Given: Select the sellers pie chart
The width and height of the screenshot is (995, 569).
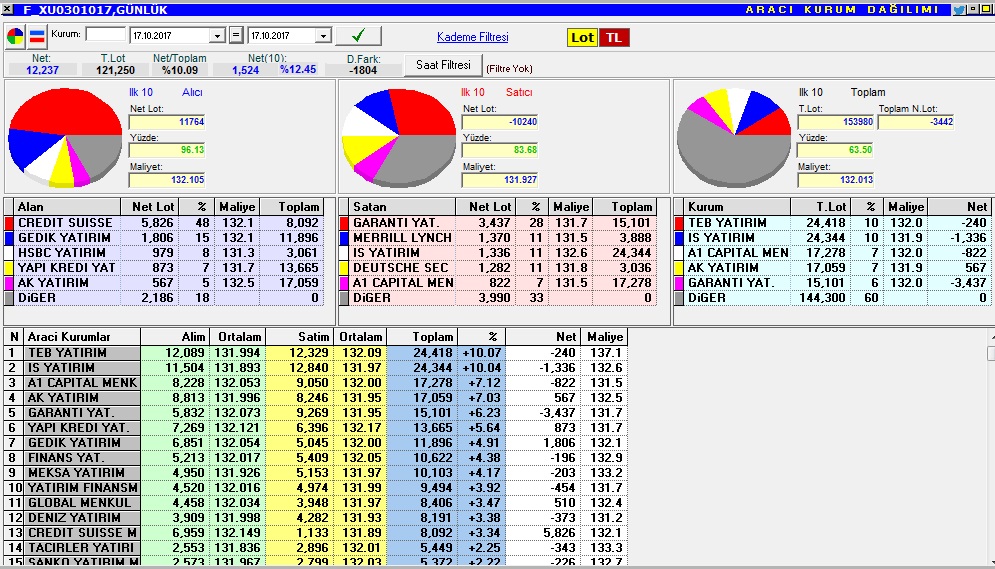Looking at the screenshot, I should (399, 138).
